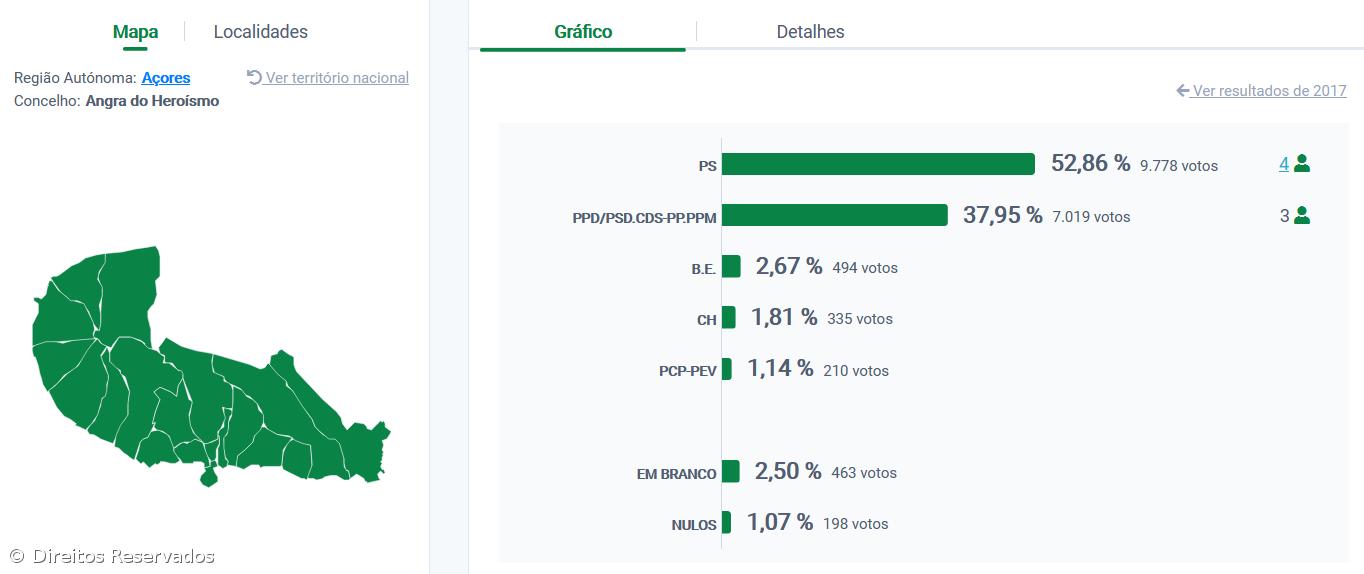Open the Açores region link
1364x574 pixels.
[166, 78]
